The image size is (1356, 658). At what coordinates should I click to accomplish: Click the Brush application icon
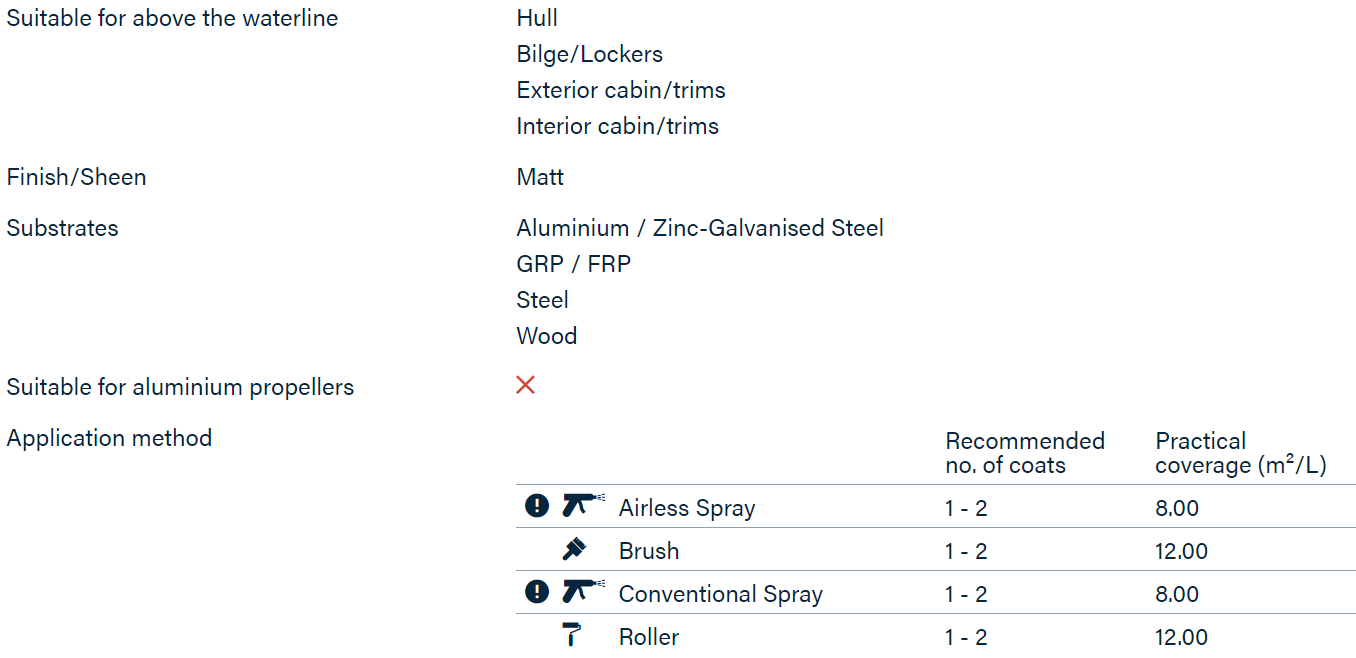575,549
